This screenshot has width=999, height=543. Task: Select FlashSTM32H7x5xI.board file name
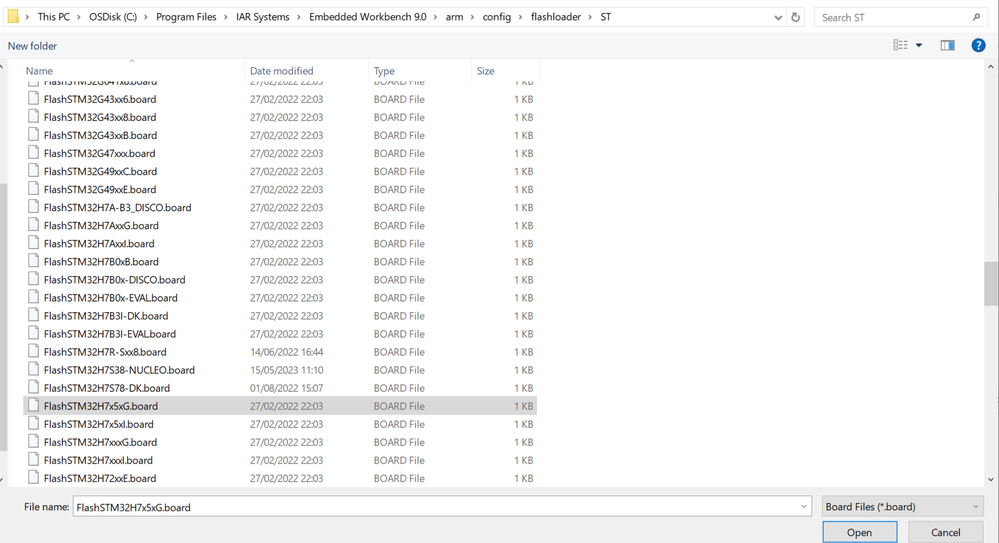(99, 424)
